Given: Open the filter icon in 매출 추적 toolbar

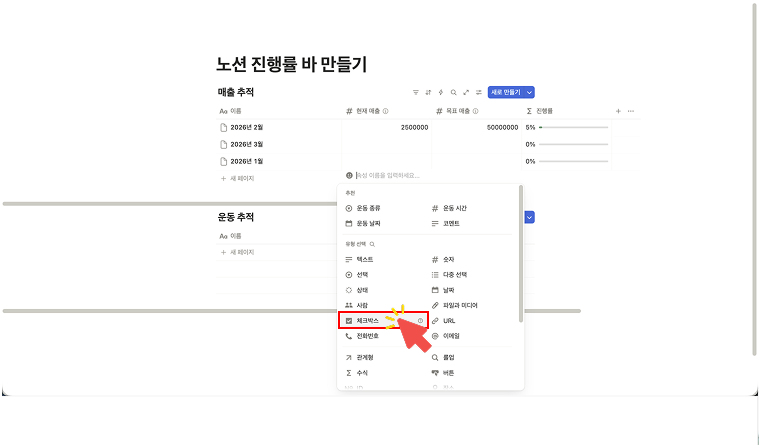Looking at the screenshot, I should tap(415, 92).
